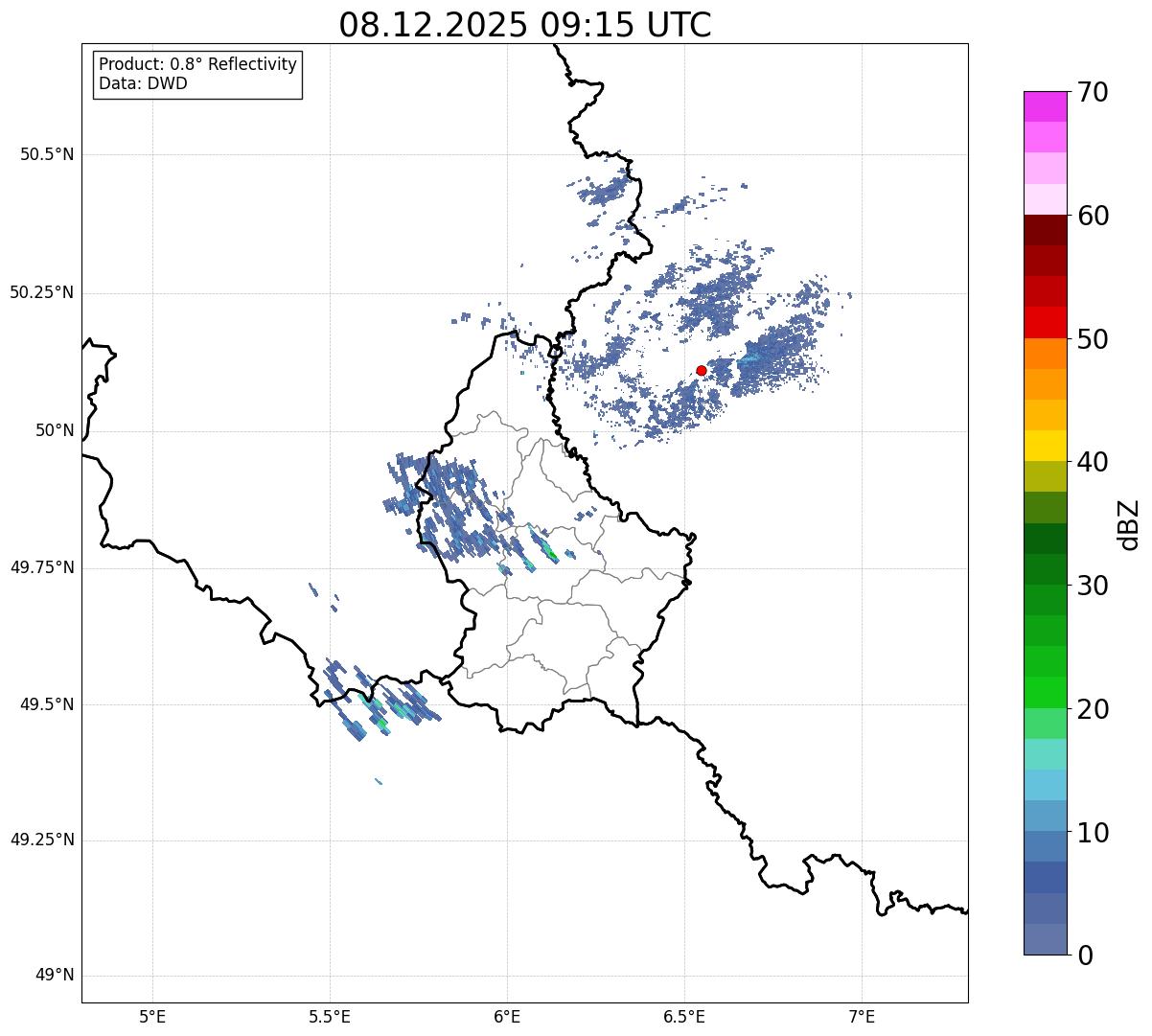Select the olive colorbar segment below 40
Image resolution: width=1152 pixels, height=1036 pixels.
pyautogui.click(x=1045, y=477)
